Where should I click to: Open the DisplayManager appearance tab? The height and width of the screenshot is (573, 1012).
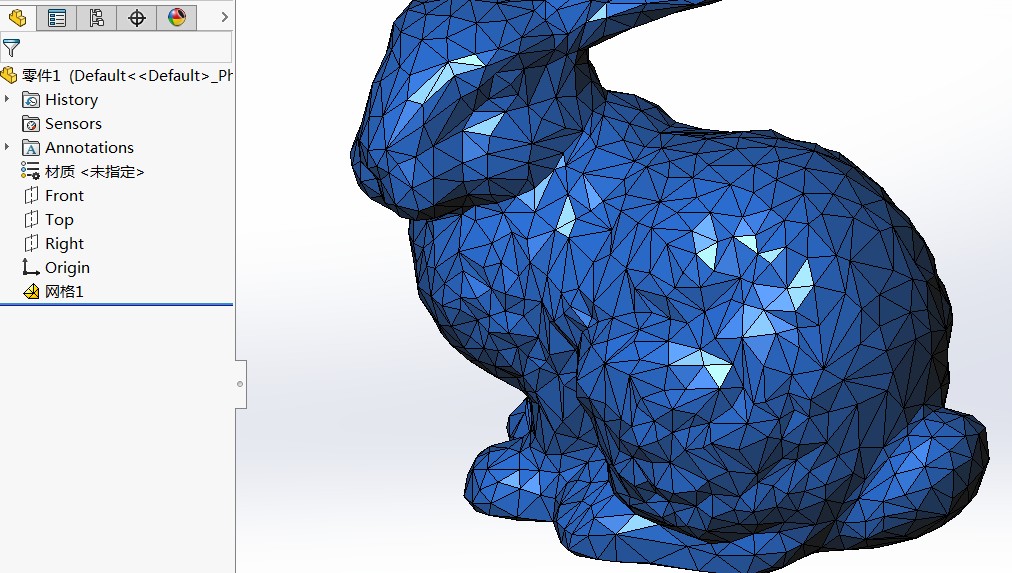tap(177, 17)
